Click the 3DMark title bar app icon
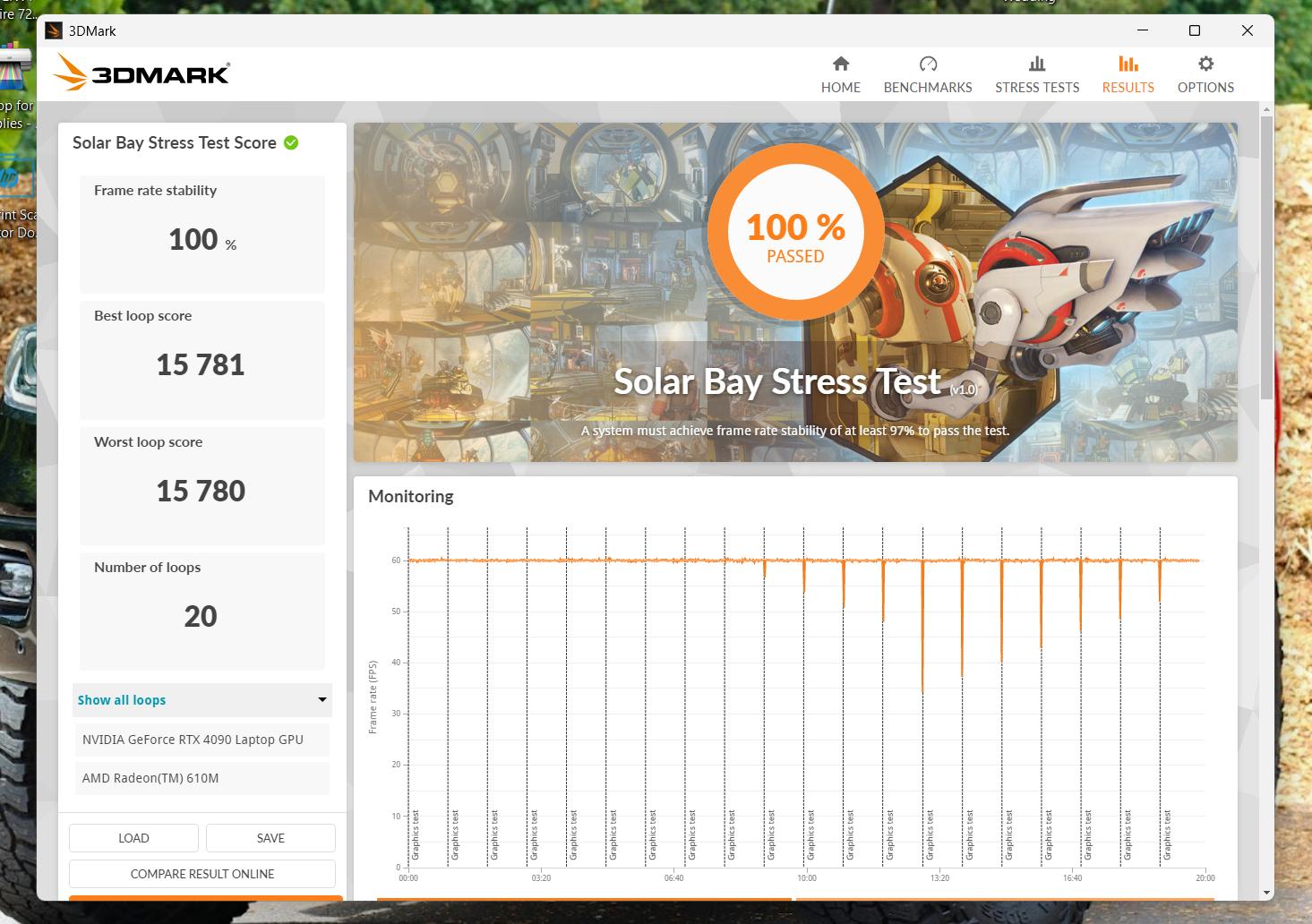 54,30
